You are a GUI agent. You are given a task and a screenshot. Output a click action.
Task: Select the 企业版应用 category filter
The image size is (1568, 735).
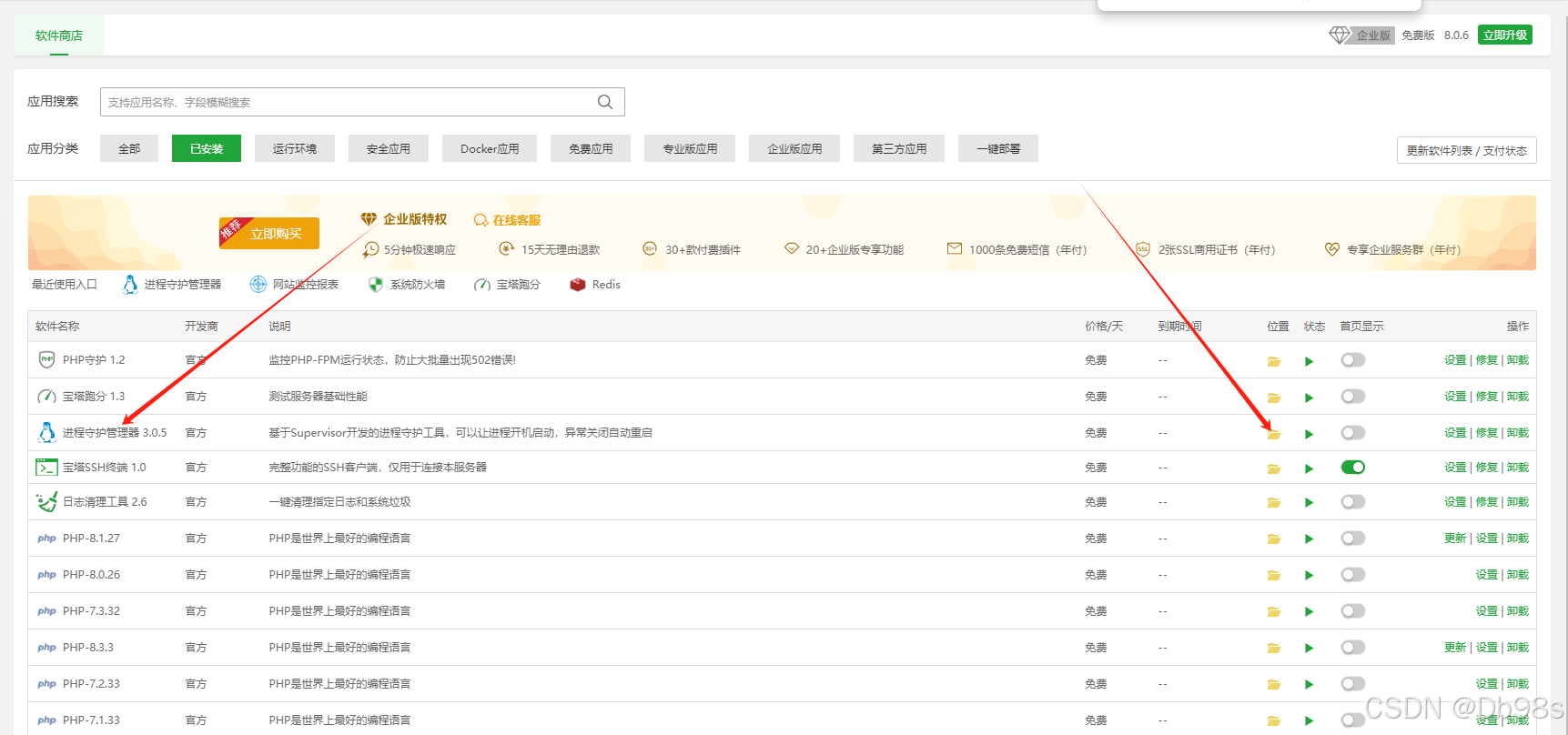click(794, 148)
